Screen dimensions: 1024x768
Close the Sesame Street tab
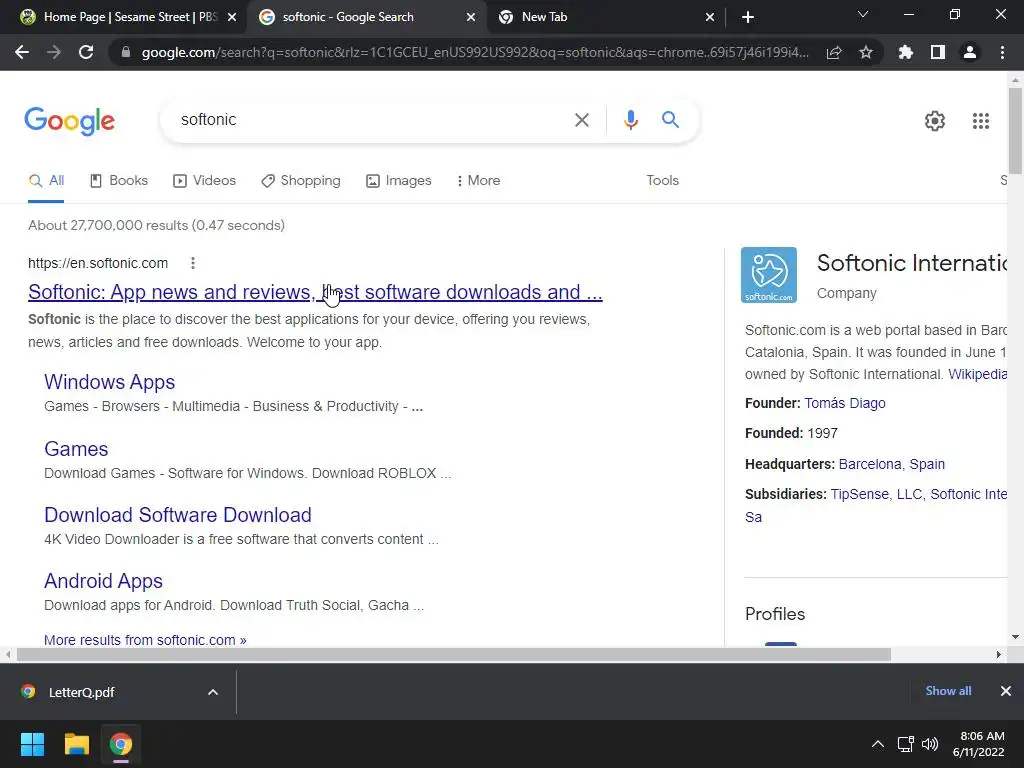coord(232,17)
